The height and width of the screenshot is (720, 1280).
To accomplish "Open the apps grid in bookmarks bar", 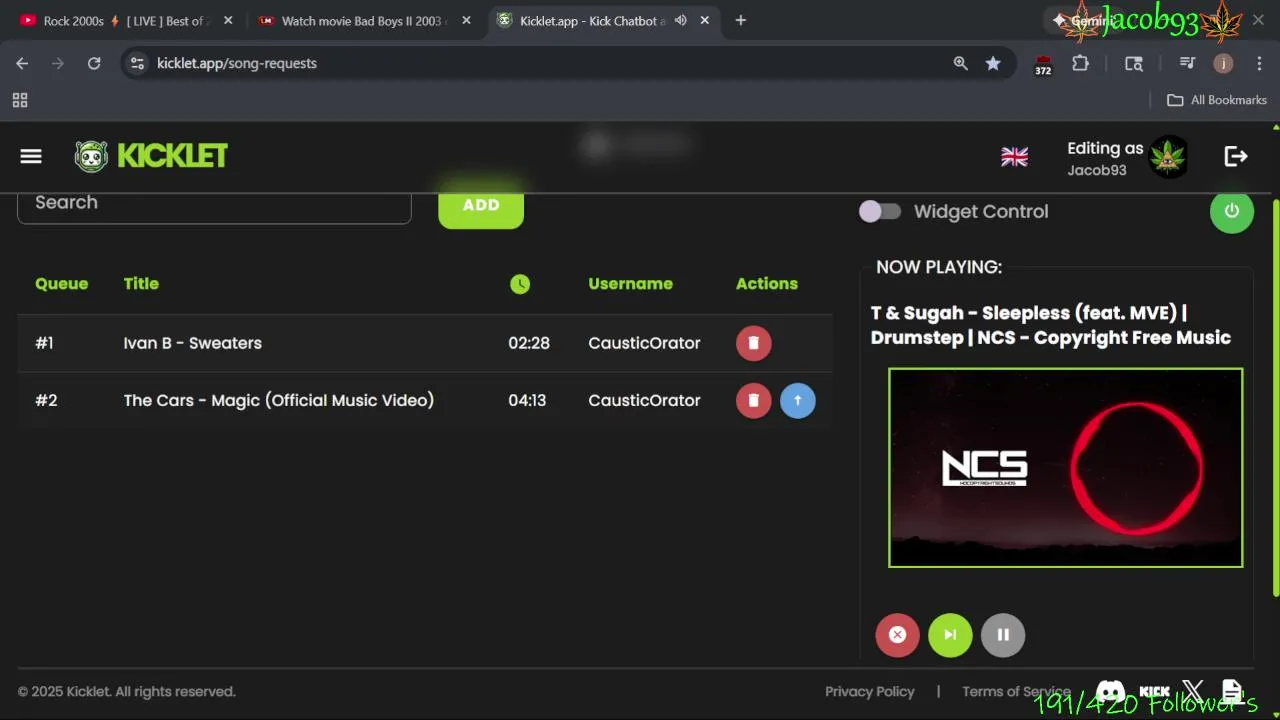I will pyautogui.click(x=20, y=100).
